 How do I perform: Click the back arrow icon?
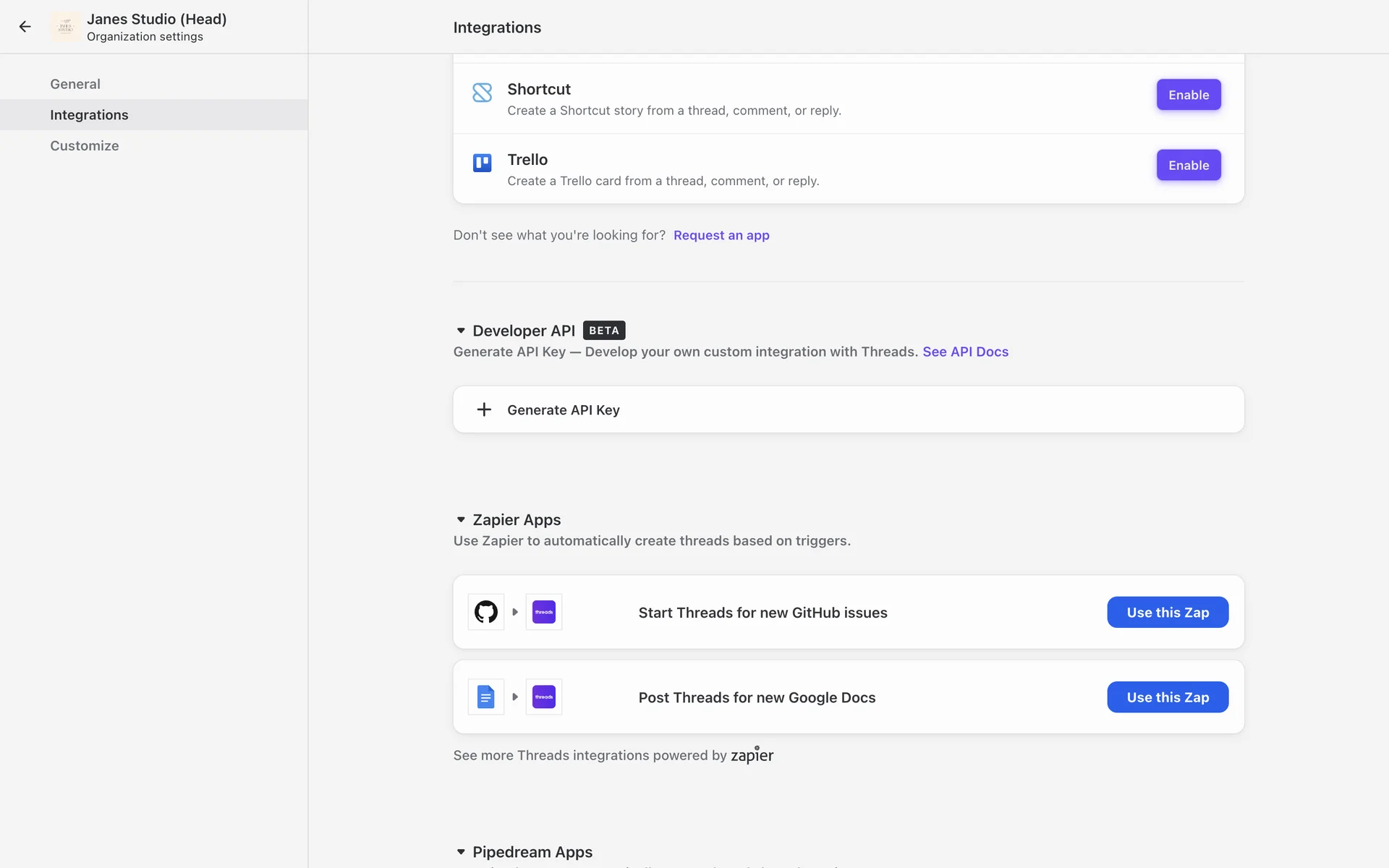tap(25, 27)
